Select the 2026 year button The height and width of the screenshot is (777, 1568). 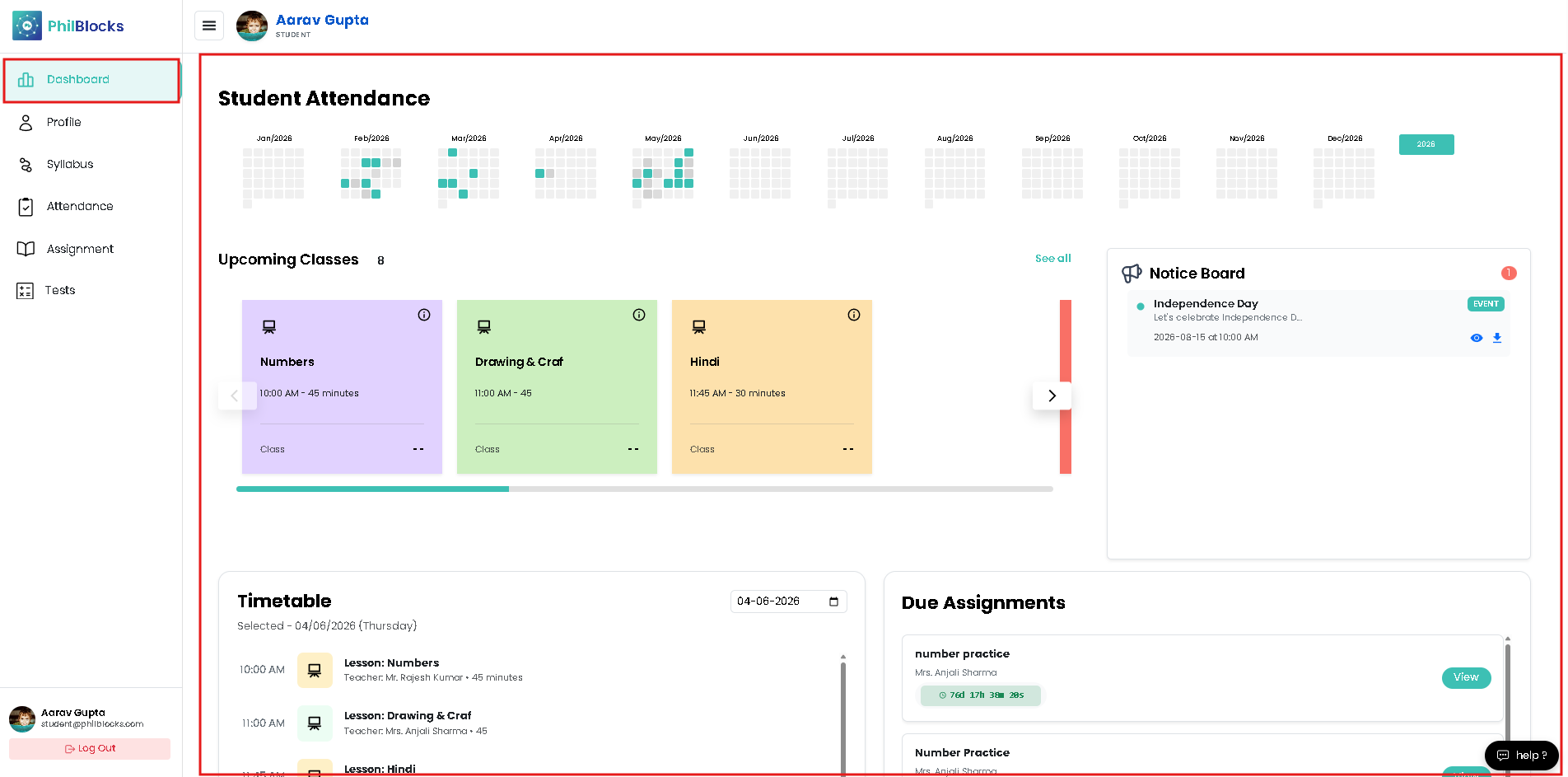pyautogui.click(x=1426, y=144)
